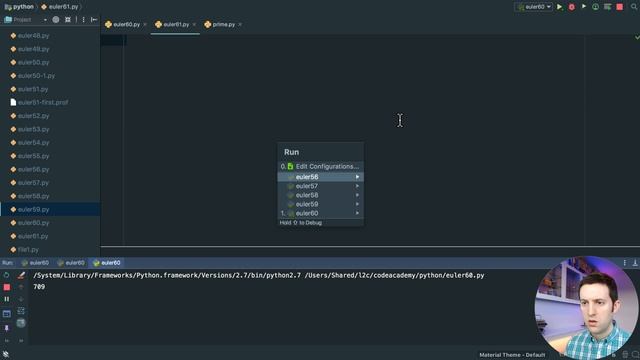Click the locate-file circle icon in Project panel
The image size is (640, 360).
click(56, 20)
